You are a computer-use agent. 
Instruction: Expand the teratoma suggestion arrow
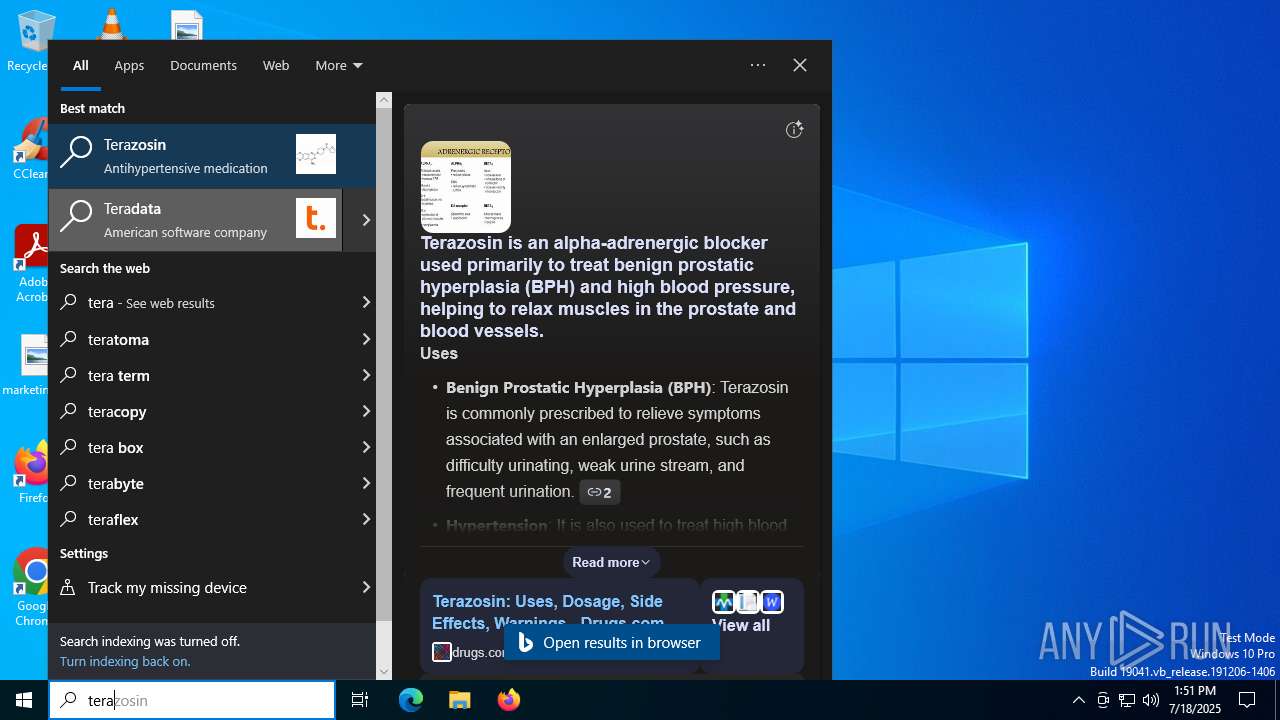click(x=365, y=339)
